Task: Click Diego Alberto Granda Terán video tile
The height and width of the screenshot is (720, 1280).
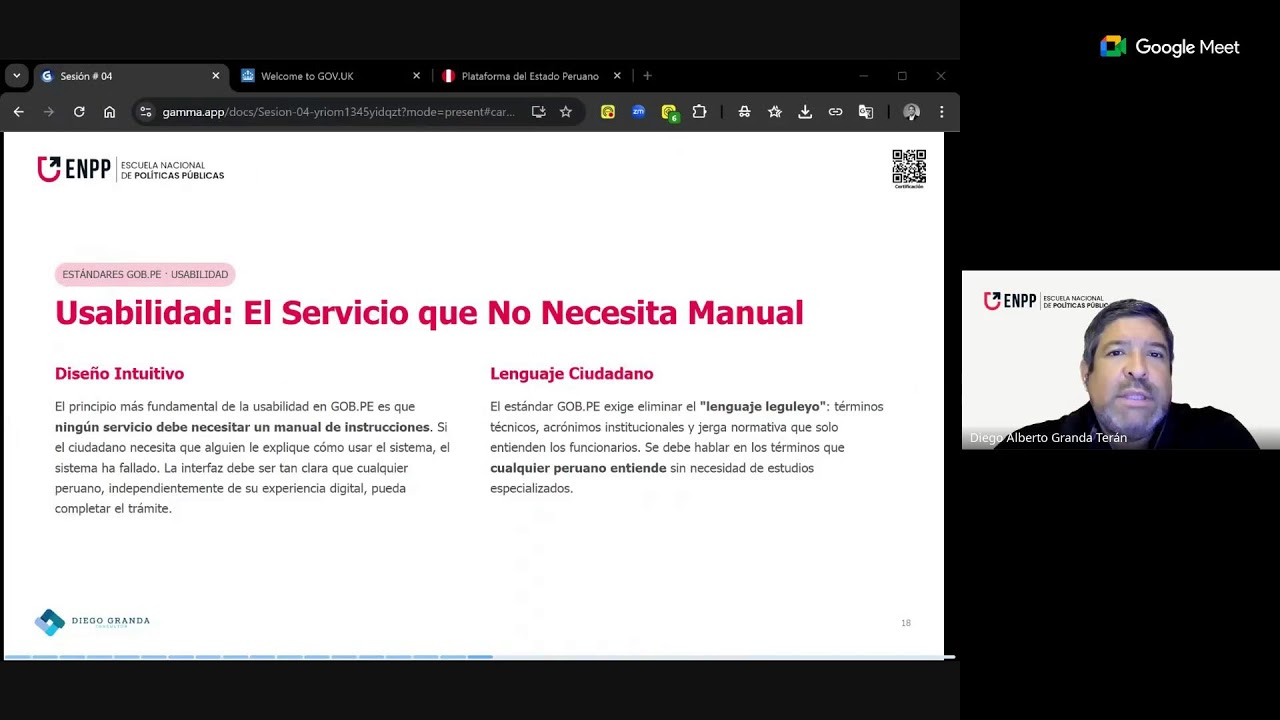Action: coord(1121,360)
